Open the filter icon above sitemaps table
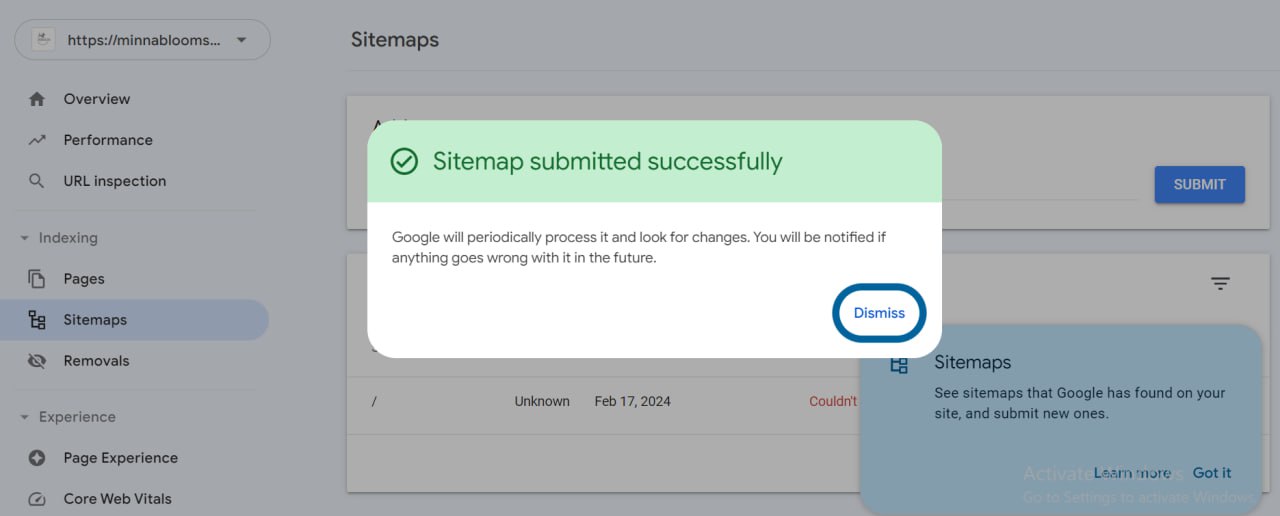This screenshot has width=1280, height=516. 1220,284
